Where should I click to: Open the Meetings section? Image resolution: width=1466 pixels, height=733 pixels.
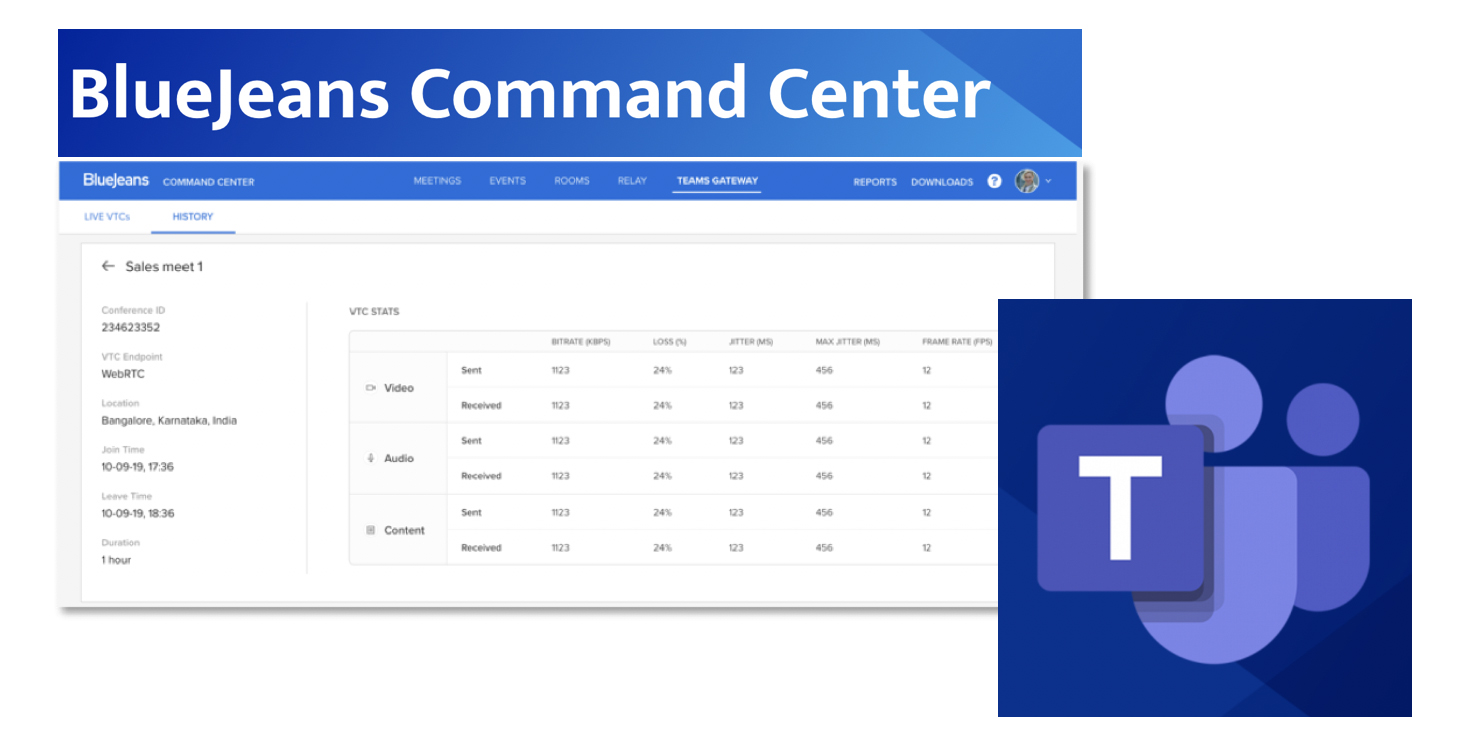coord(437,181)
